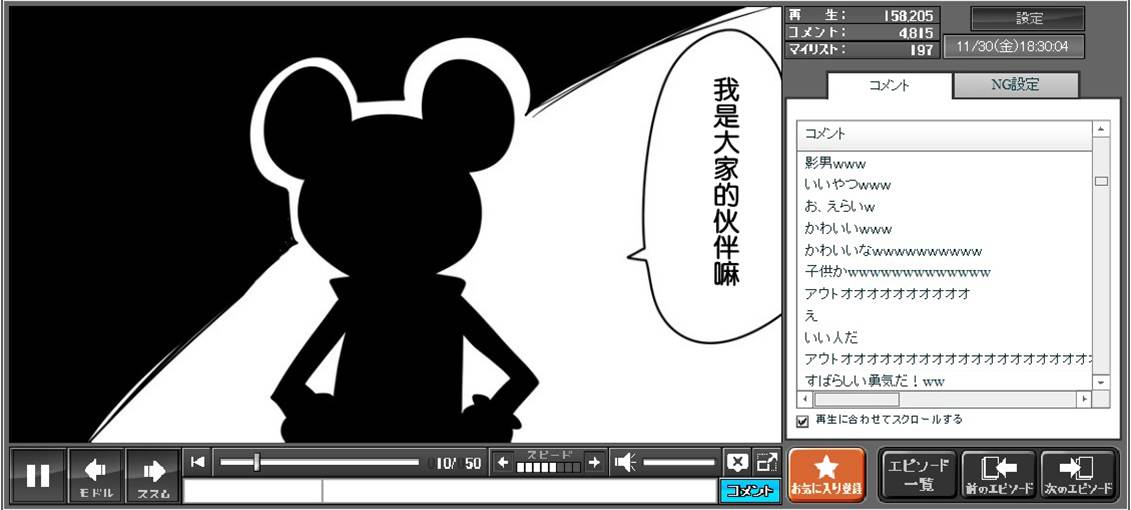Pause the manga playback
The image size is (1131, 510).
(38, 476)
